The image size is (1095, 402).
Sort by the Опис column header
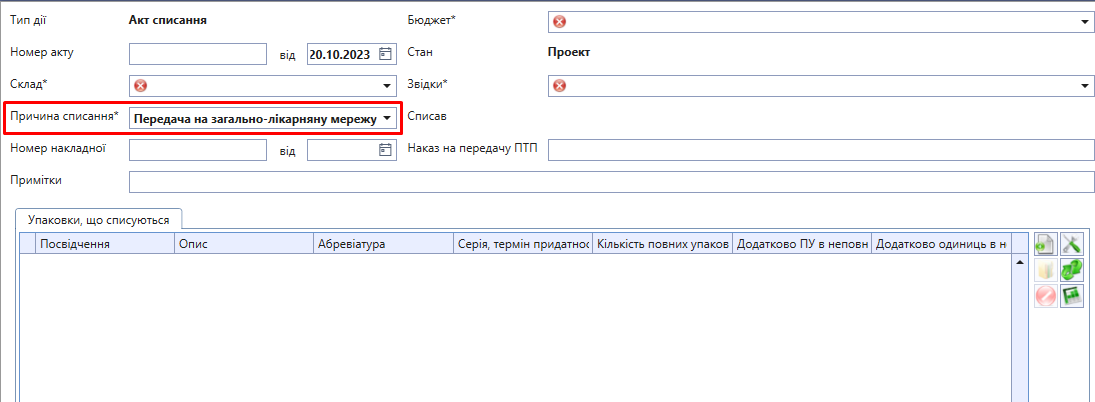[x=244, y=244]
